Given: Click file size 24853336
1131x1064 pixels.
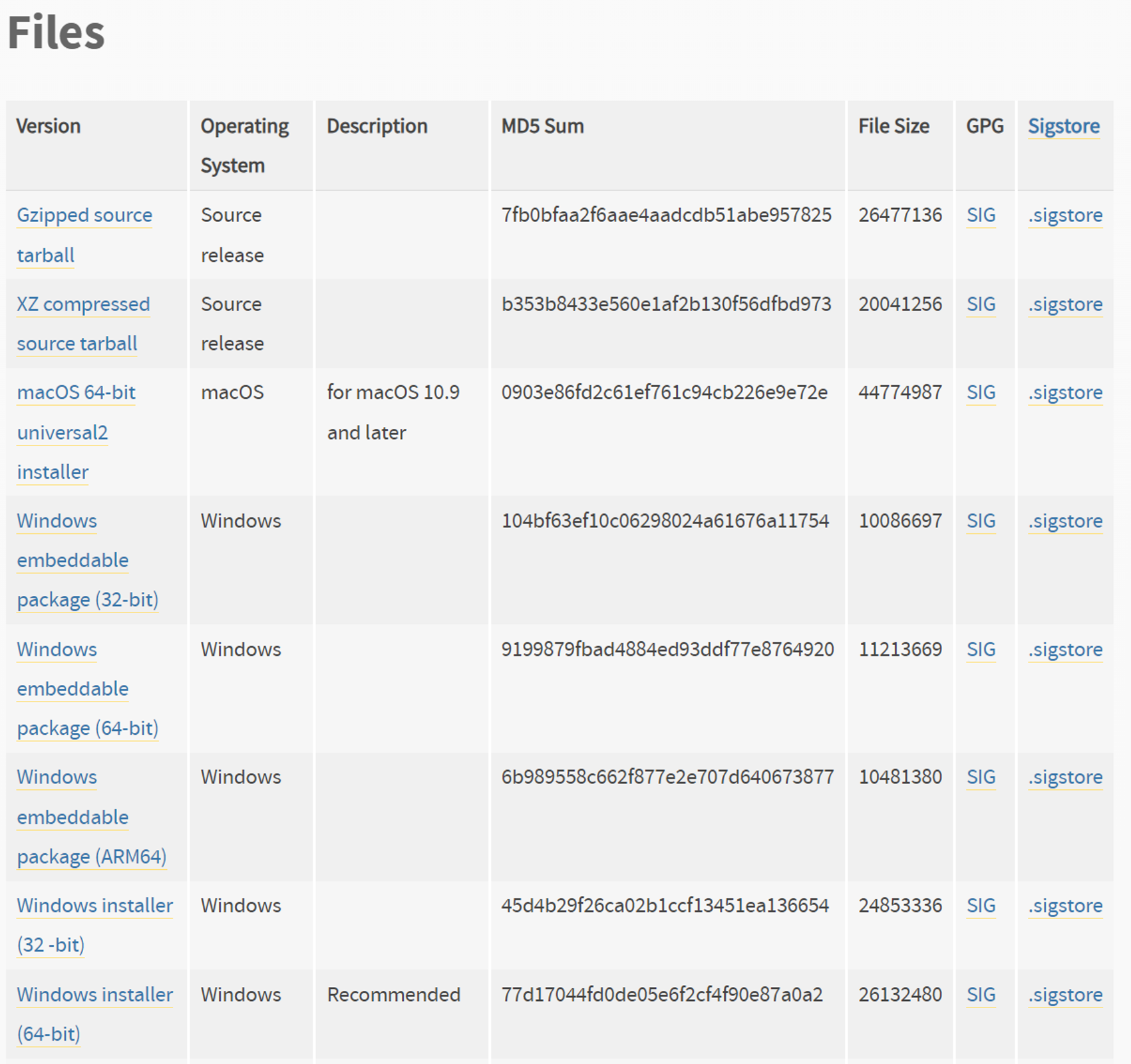Looking at the screenshot, I should tap(900, 906).
